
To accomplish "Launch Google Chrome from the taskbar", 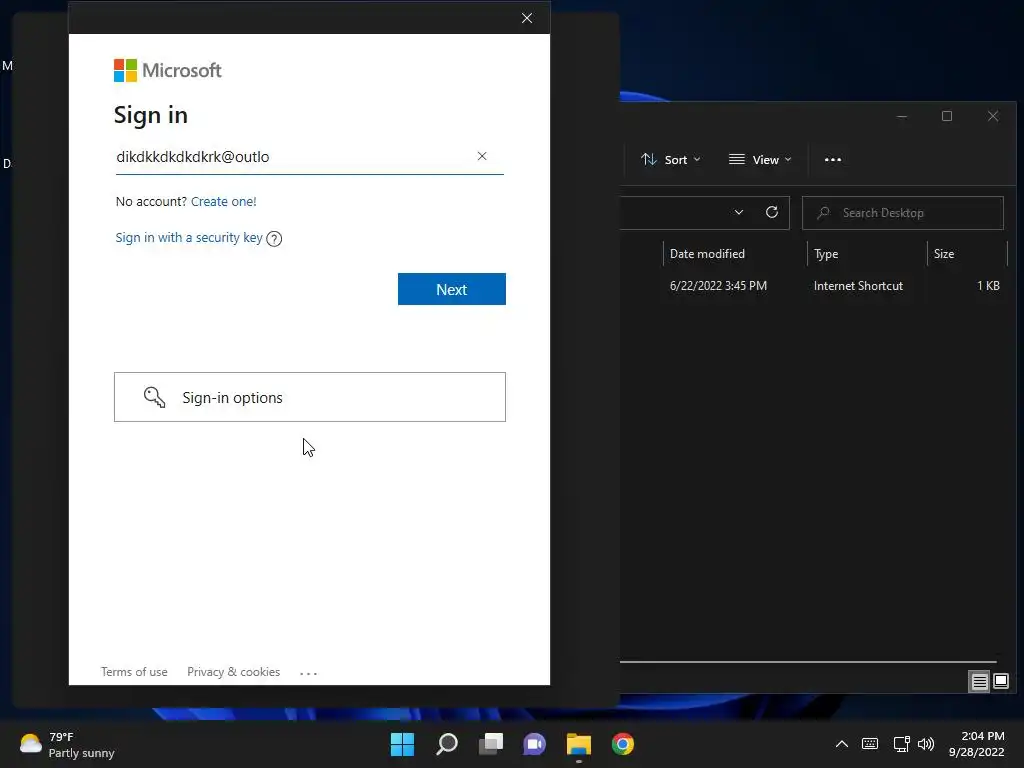I will tap(623, 744).
